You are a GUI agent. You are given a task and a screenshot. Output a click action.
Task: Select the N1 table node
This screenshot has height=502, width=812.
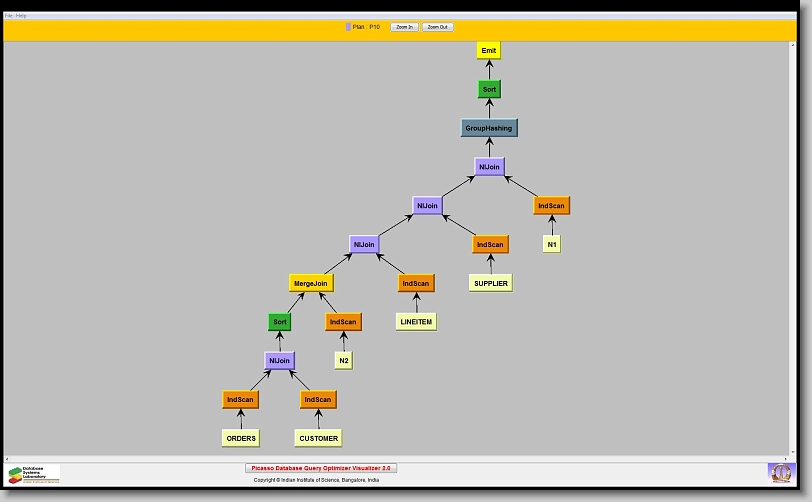(551, 244)
